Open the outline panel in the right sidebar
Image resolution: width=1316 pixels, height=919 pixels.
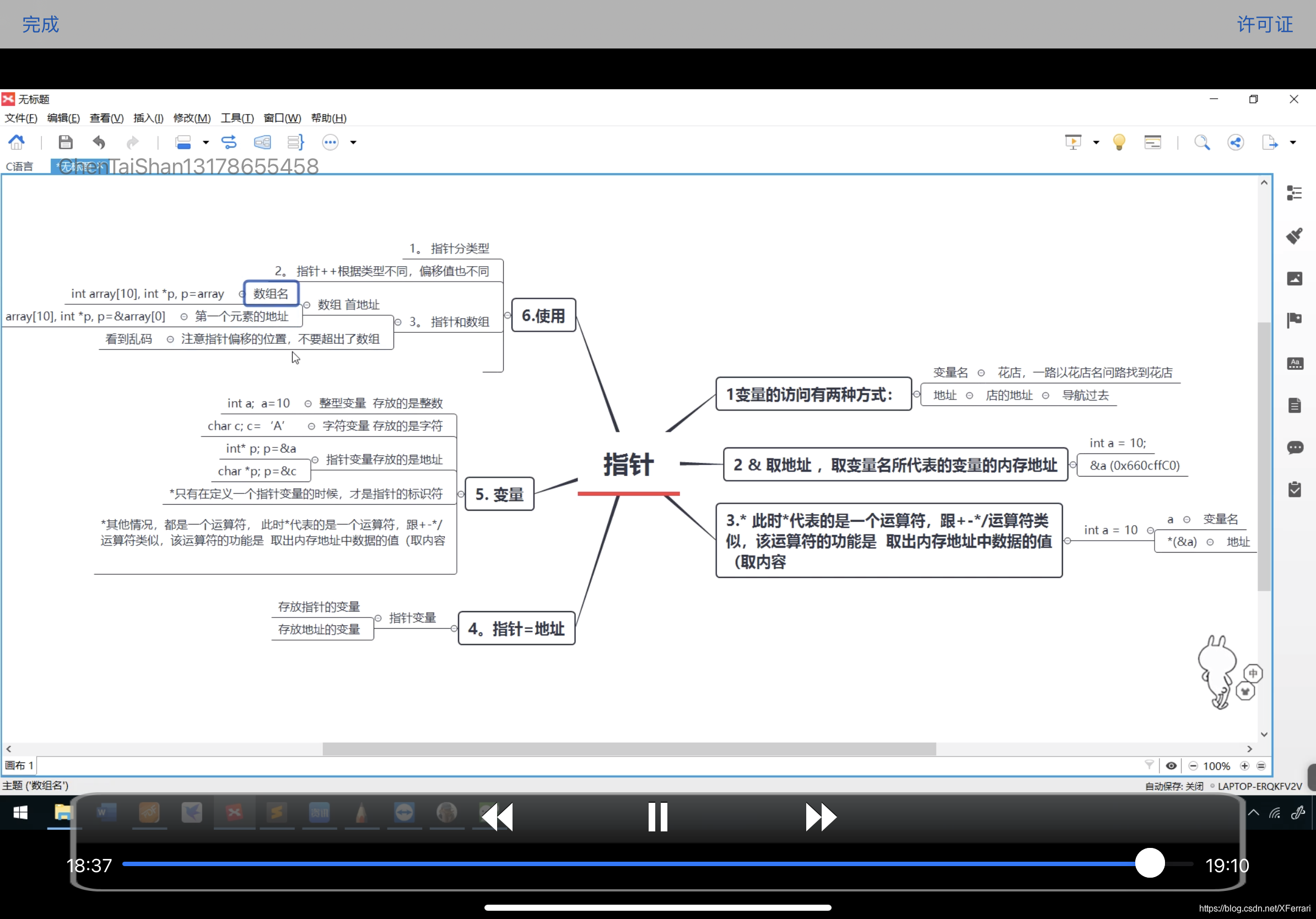[x=1295, y=193]
